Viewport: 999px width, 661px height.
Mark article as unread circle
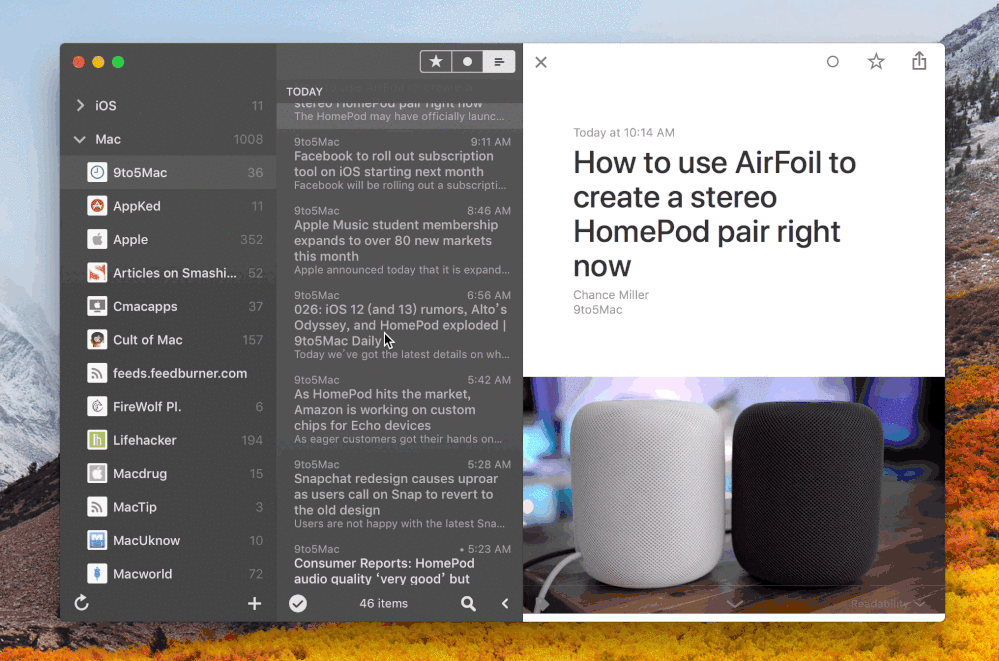(x=832, y=62)
